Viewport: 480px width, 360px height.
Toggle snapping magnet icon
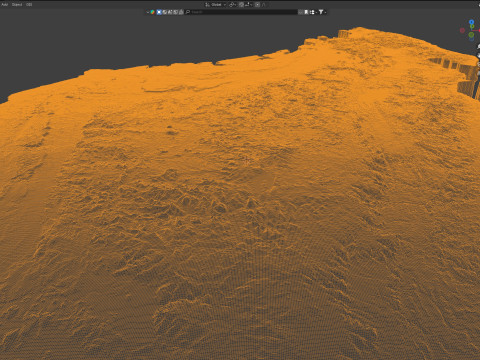241,5
